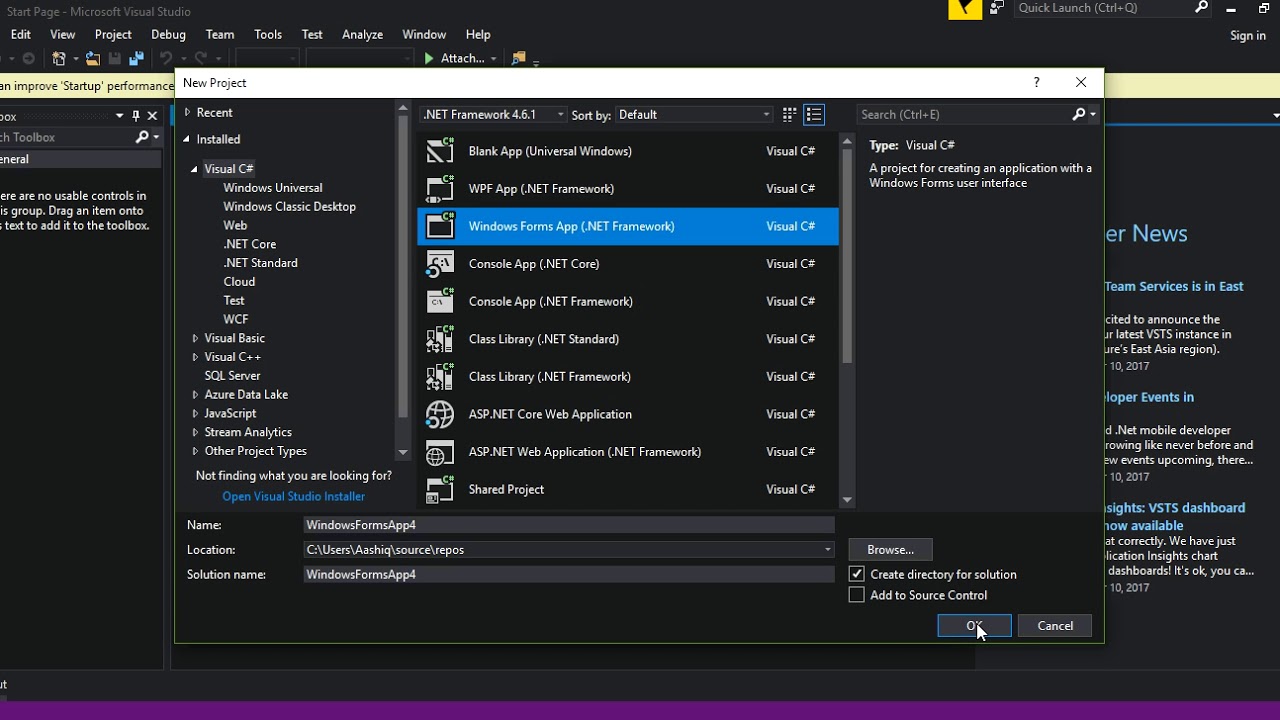Click the templates list scroll down arrow
The width and height of the screenshot is (1280, 720).
point(847,500)
